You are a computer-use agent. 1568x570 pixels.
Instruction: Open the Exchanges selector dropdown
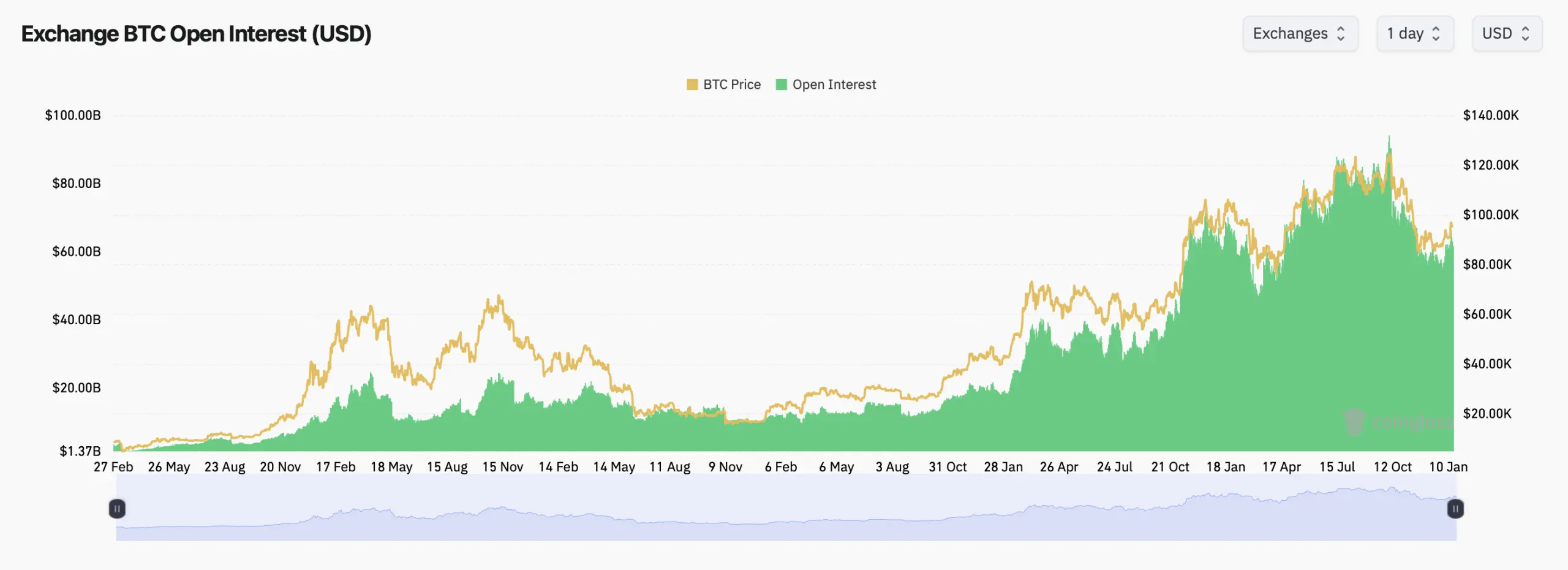(x=1300, y=34)
